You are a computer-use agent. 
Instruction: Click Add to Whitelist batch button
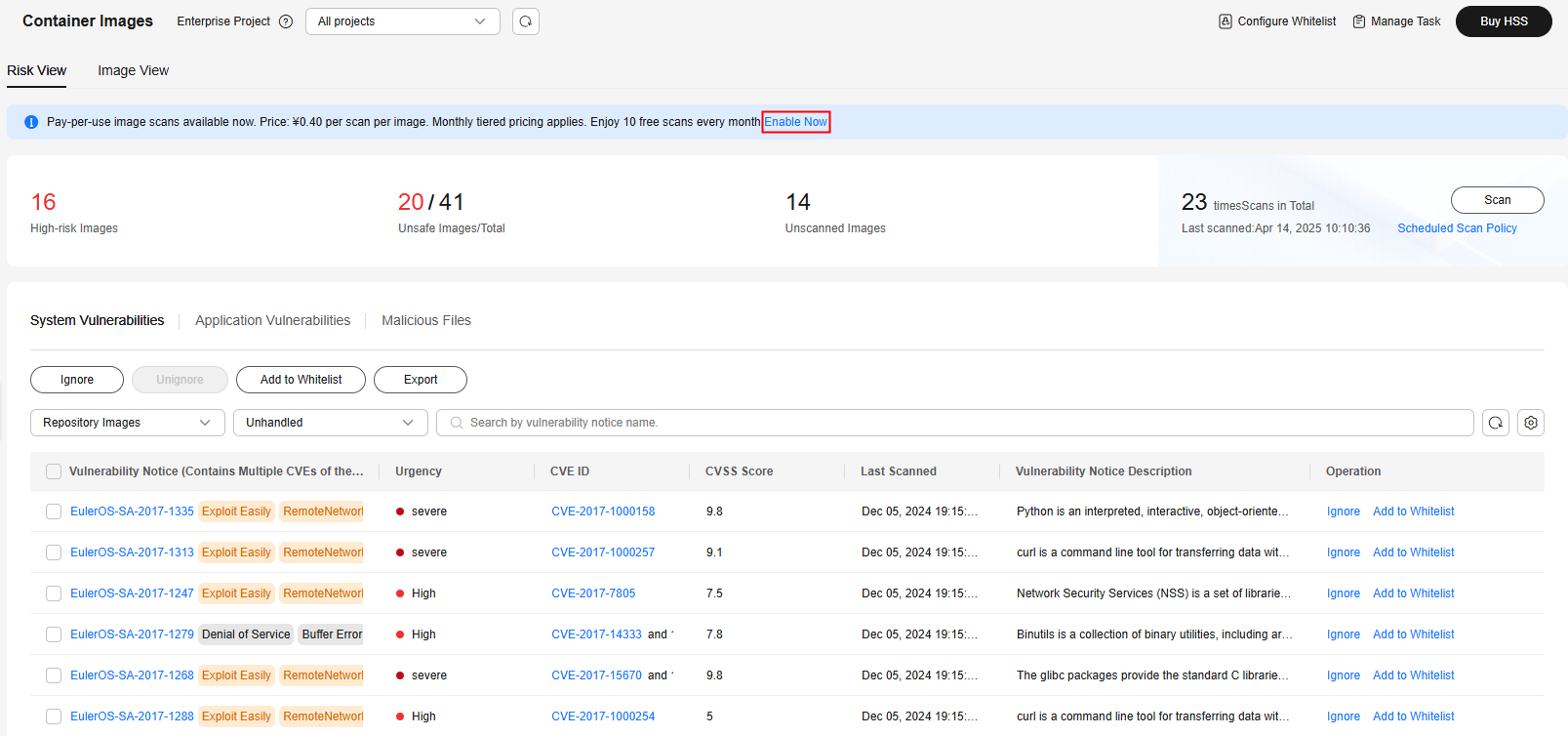301,380
